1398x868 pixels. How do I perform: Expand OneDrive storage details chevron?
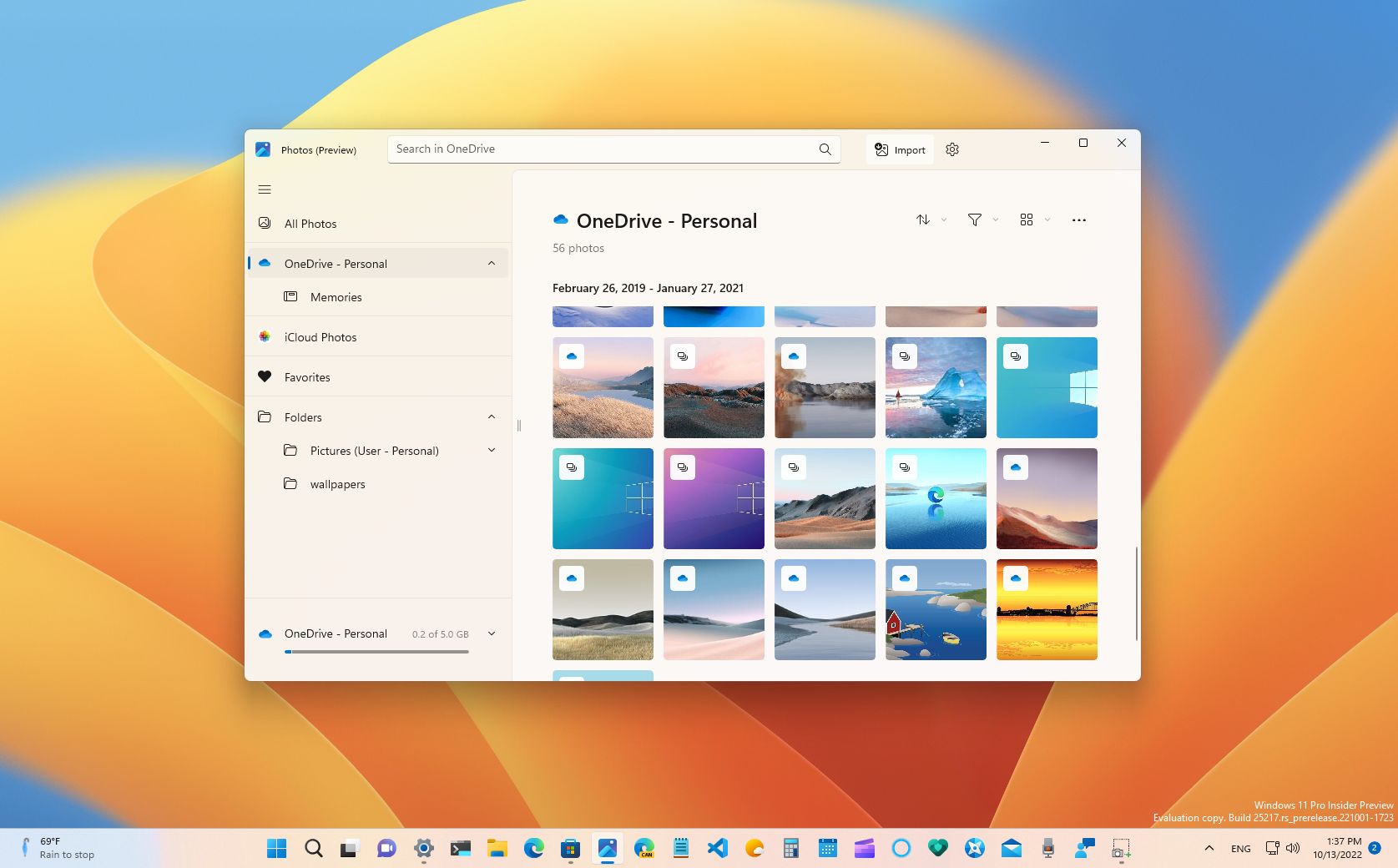pos(492,633)
